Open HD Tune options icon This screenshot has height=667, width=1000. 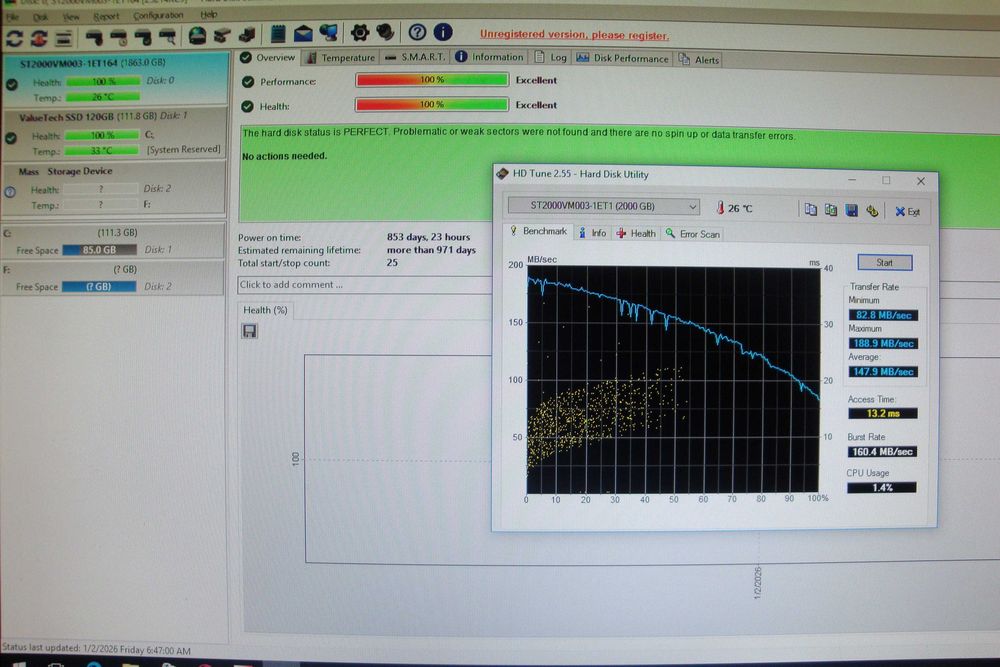pyautogui.click(x=872, y=210)
